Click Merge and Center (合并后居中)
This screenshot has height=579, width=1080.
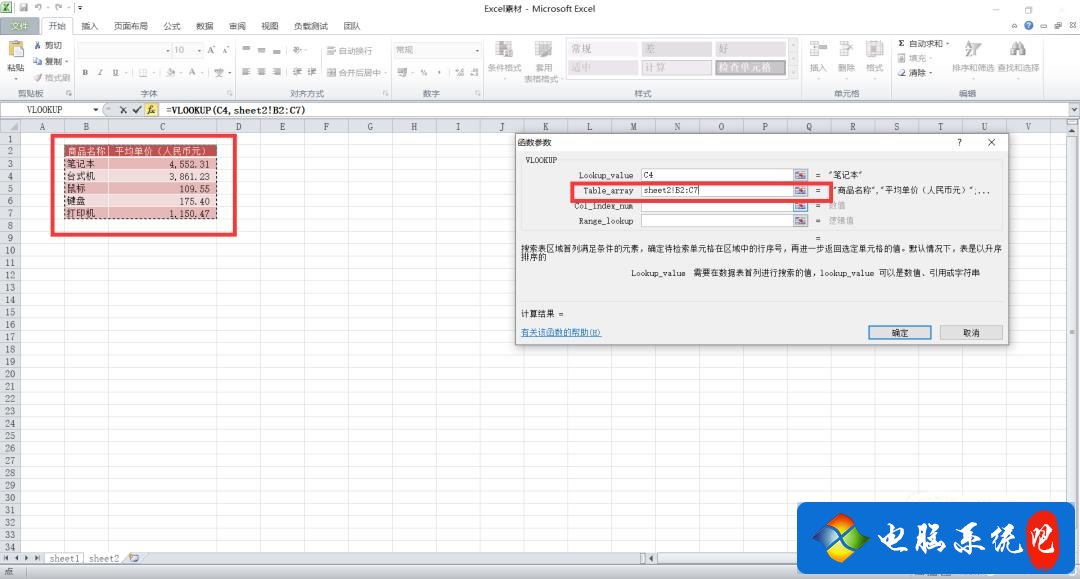357,72
